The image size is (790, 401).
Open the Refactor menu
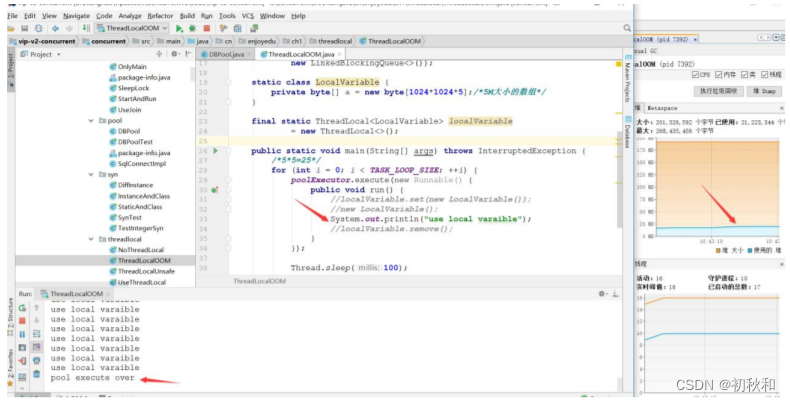[x=160, y=16]
